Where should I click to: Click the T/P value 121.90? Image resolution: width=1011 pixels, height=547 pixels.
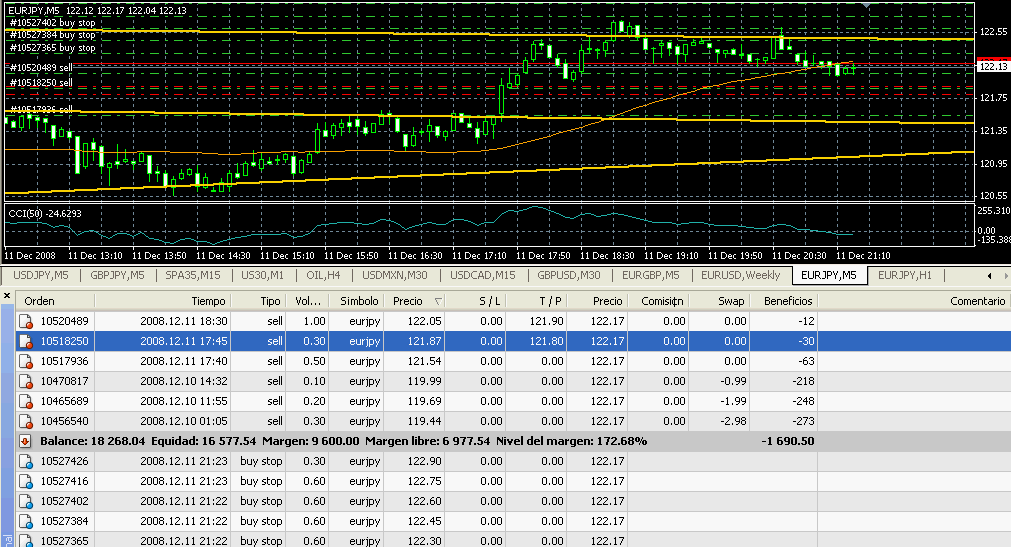point(546,321)
